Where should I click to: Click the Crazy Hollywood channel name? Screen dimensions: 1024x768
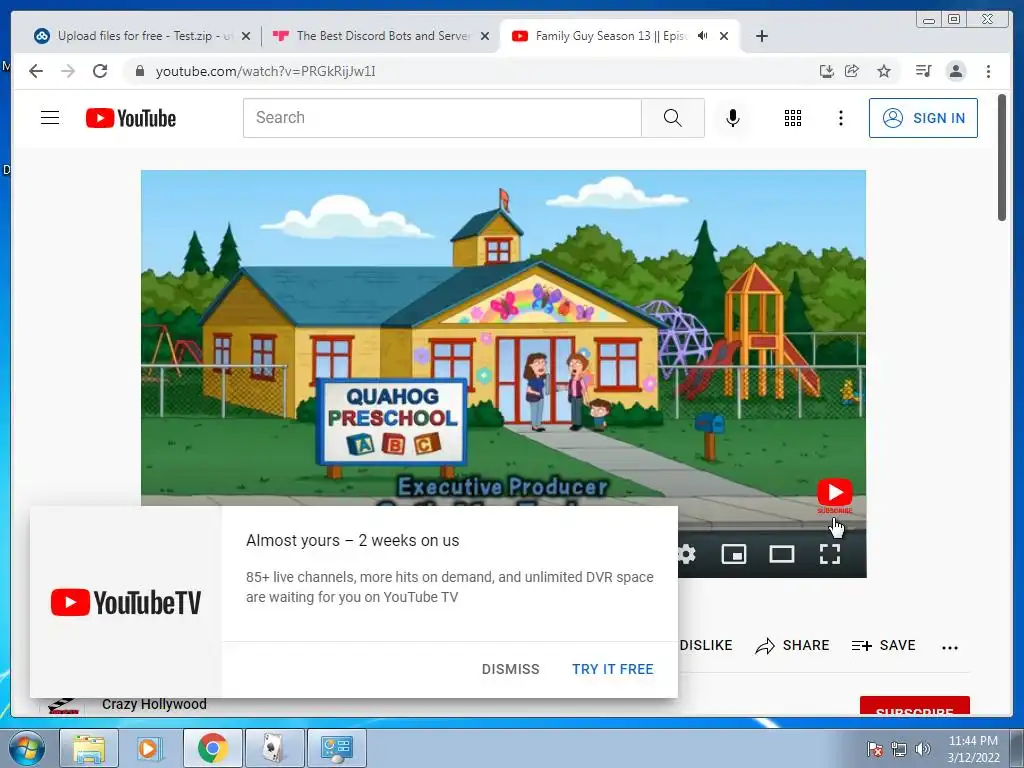[154, 704]
